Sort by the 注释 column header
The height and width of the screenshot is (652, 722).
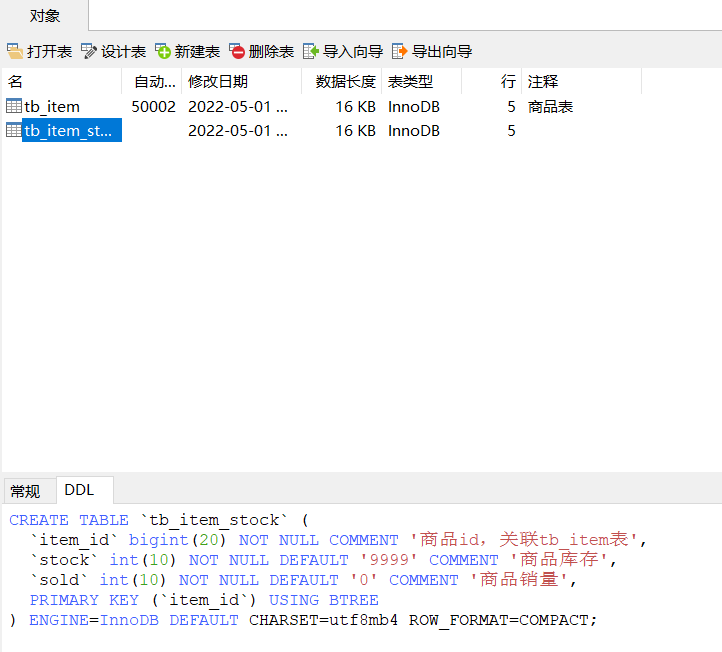click(581, 82)
